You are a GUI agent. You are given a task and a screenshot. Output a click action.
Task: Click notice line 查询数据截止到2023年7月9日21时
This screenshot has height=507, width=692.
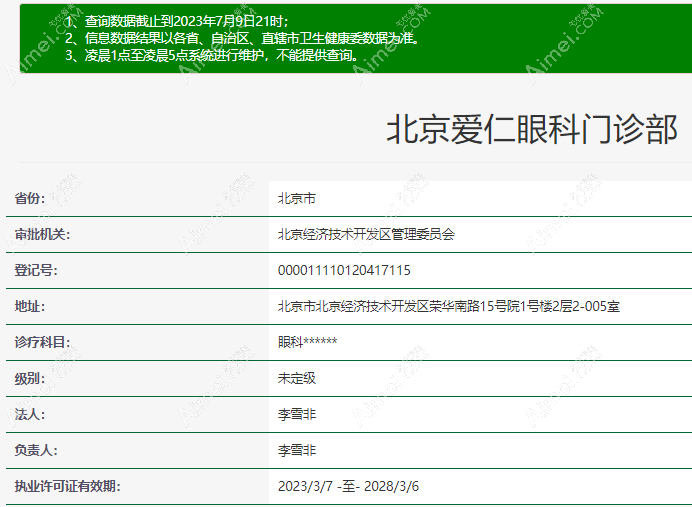177,21
